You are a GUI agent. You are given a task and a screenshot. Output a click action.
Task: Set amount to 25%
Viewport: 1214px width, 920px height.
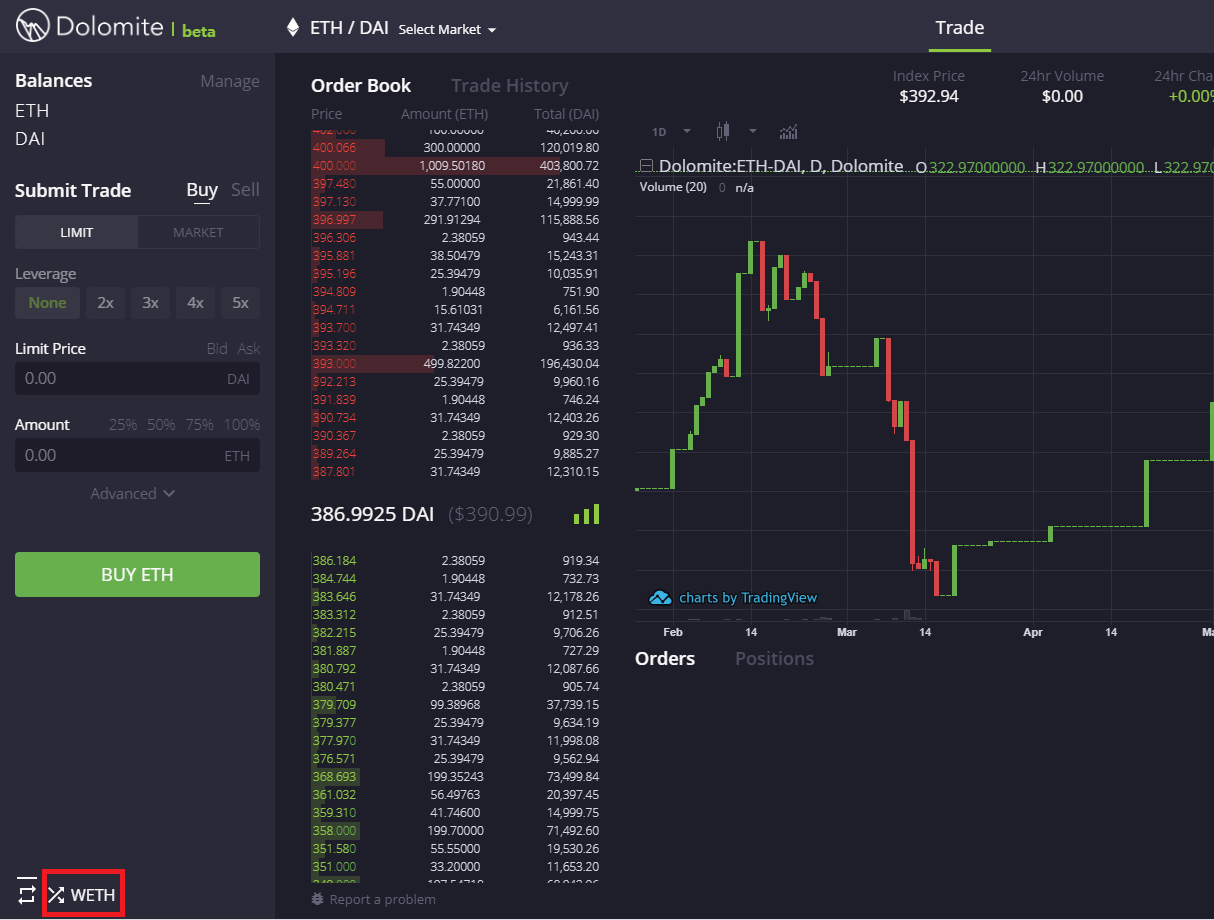point(123,424)
